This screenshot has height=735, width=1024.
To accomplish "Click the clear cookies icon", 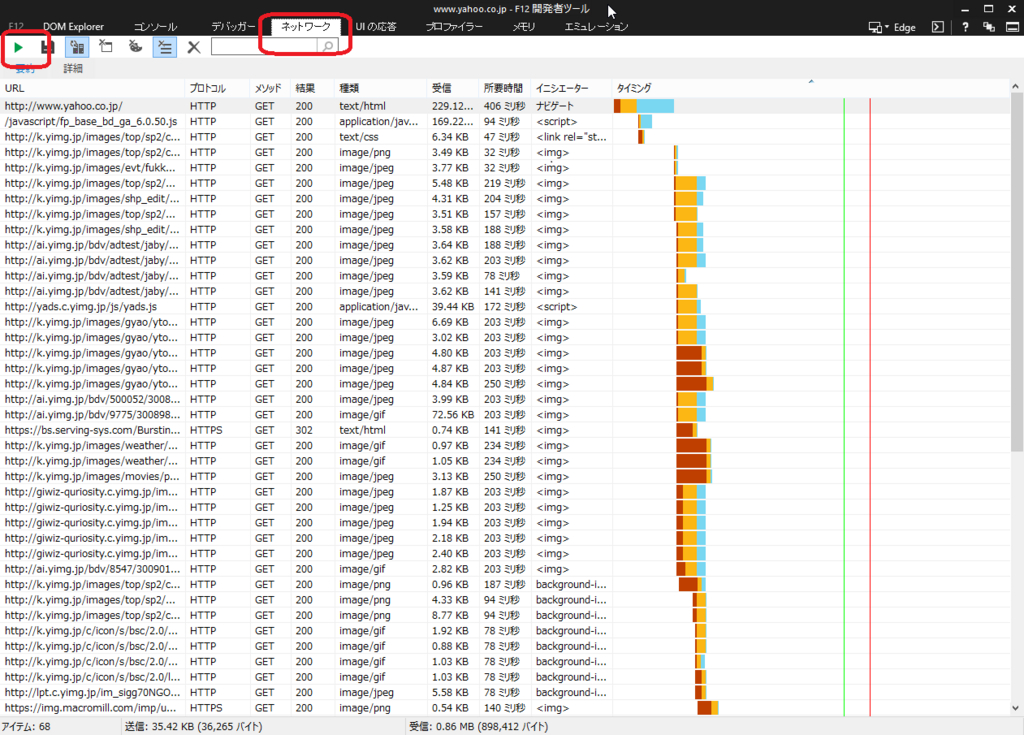I will (x=135, y=46).
